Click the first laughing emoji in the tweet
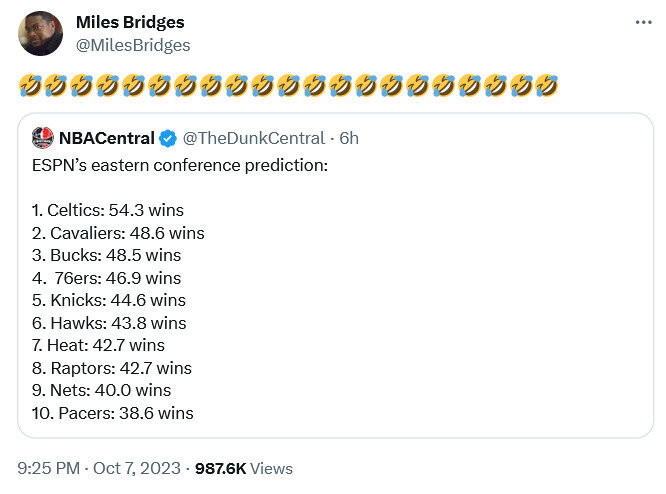Screen dimensions: 666x494 point(30,85)
